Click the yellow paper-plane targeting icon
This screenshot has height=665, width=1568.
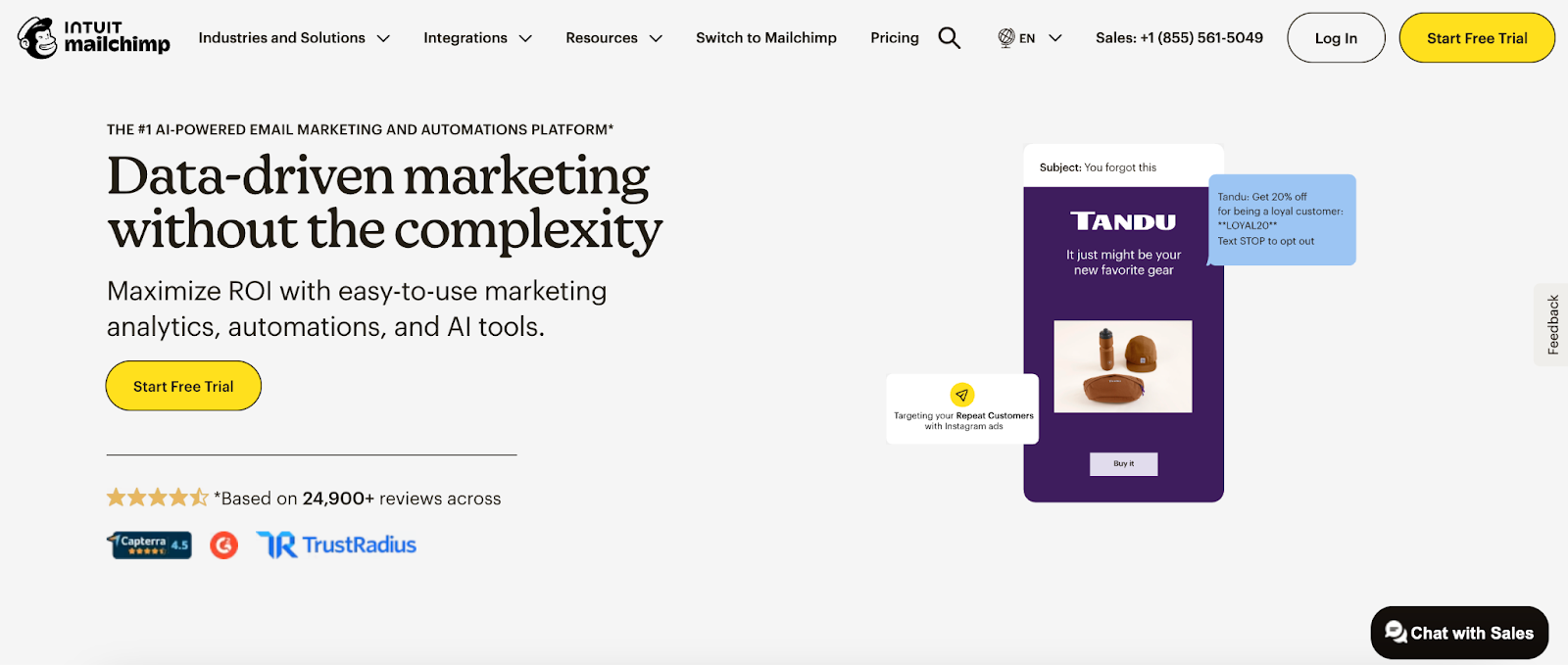coord(962,395)
